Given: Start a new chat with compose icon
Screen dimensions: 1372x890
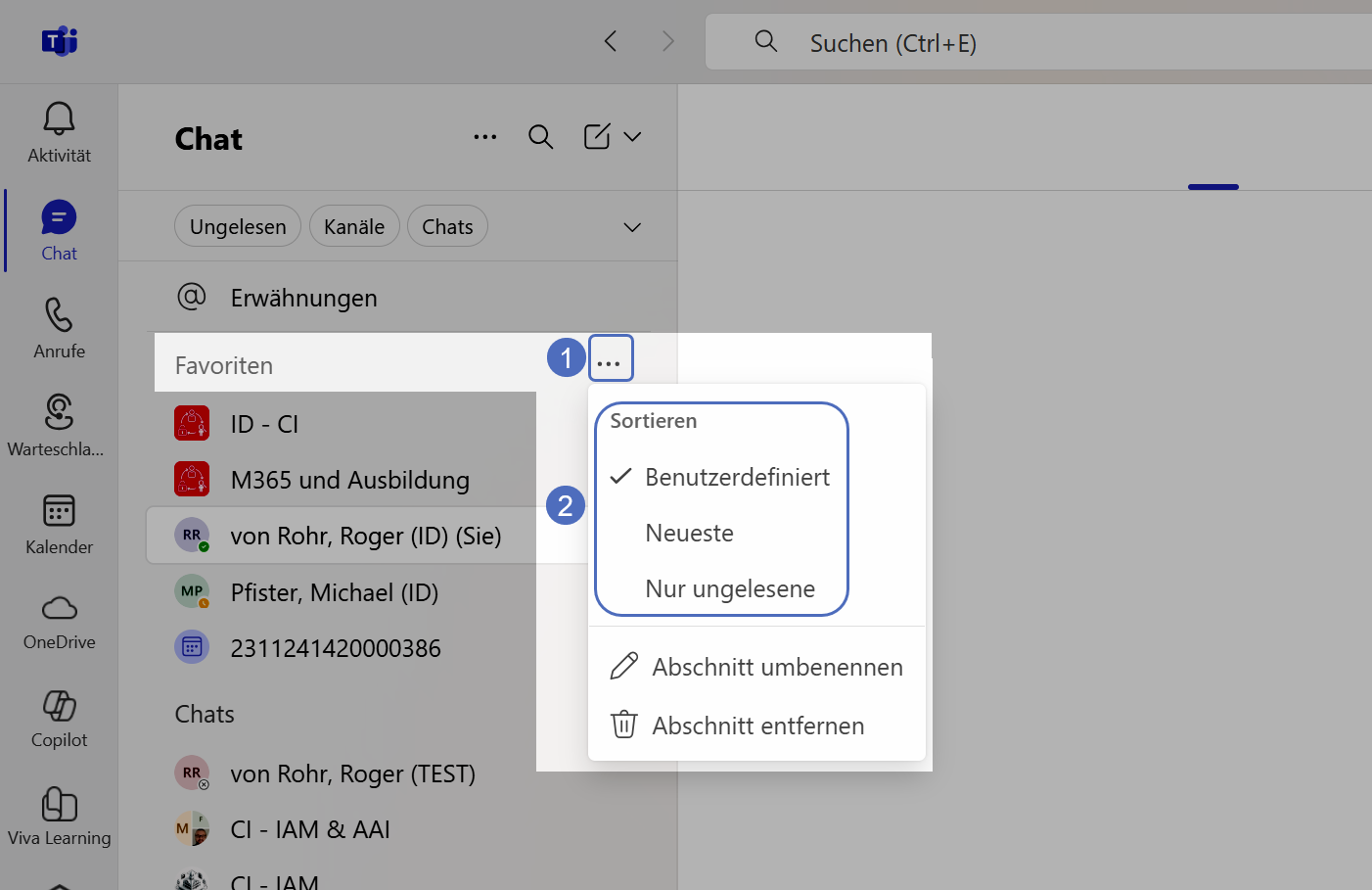Looking at the screenshot, I should (597, 136).
